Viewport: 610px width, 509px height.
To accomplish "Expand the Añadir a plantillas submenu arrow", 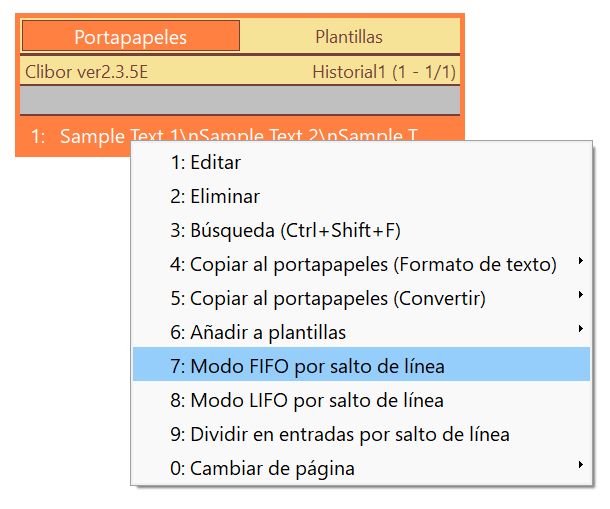I will [x=580, y=329].
